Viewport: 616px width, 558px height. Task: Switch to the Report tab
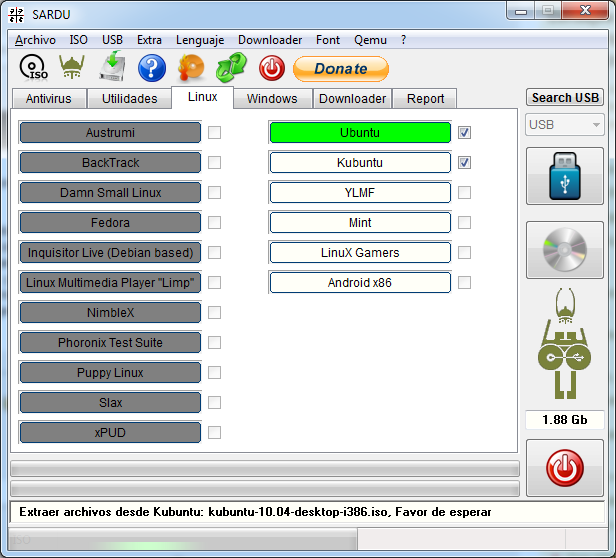click(x=425, y=98)
